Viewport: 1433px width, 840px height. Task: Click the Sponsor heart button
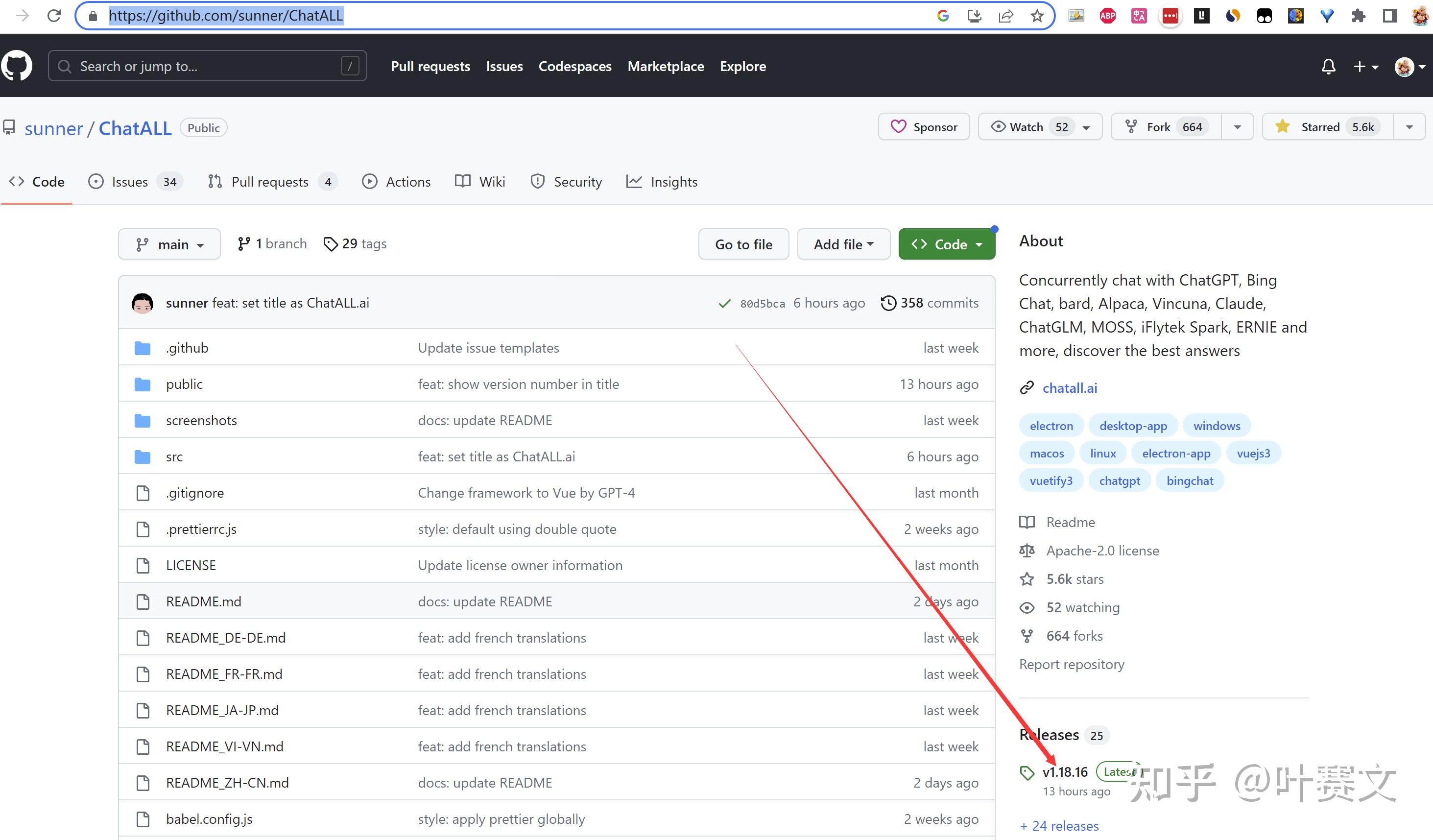(924, 127)
